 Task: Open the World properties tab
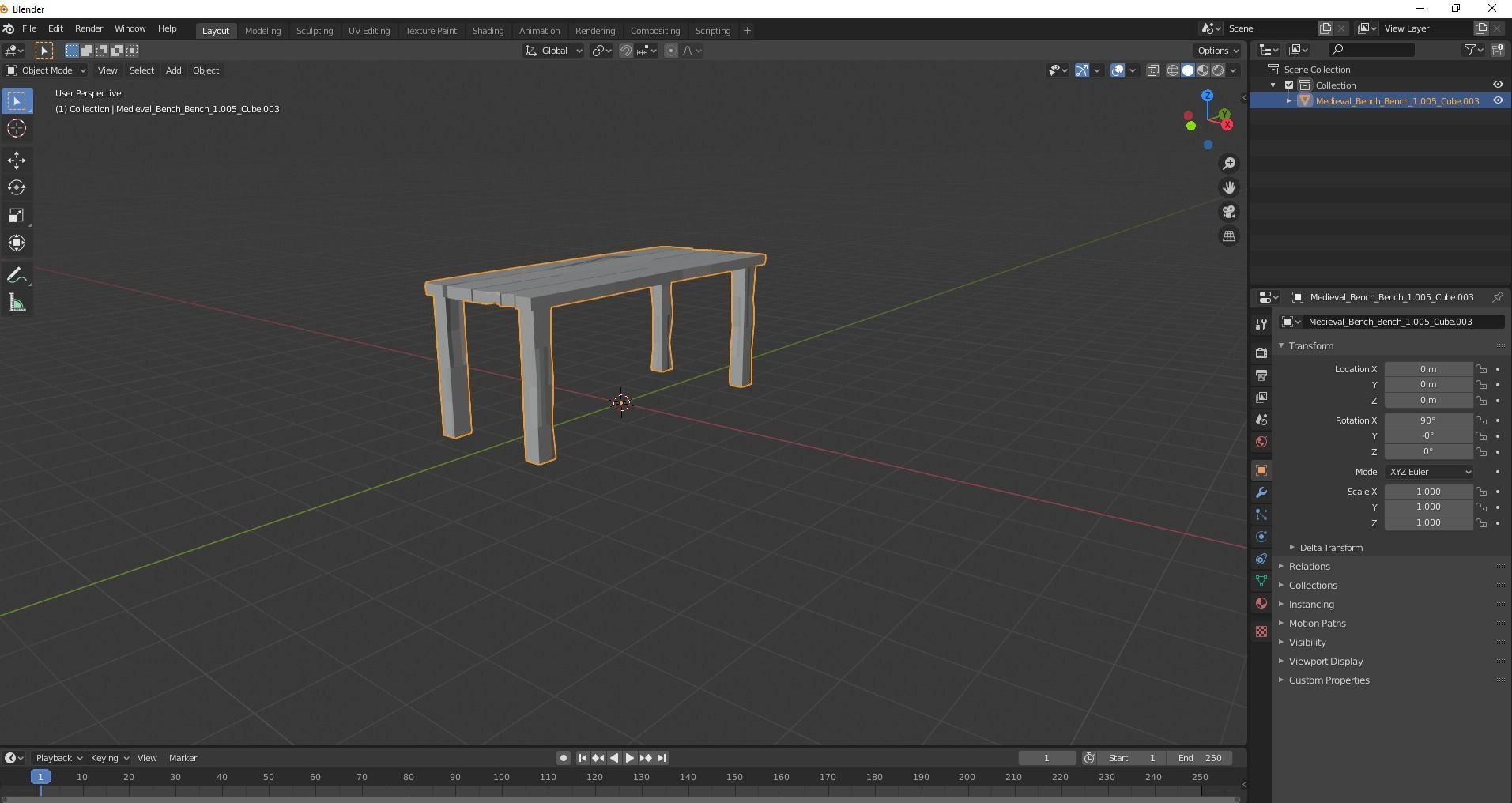(x=1261, y=442)
